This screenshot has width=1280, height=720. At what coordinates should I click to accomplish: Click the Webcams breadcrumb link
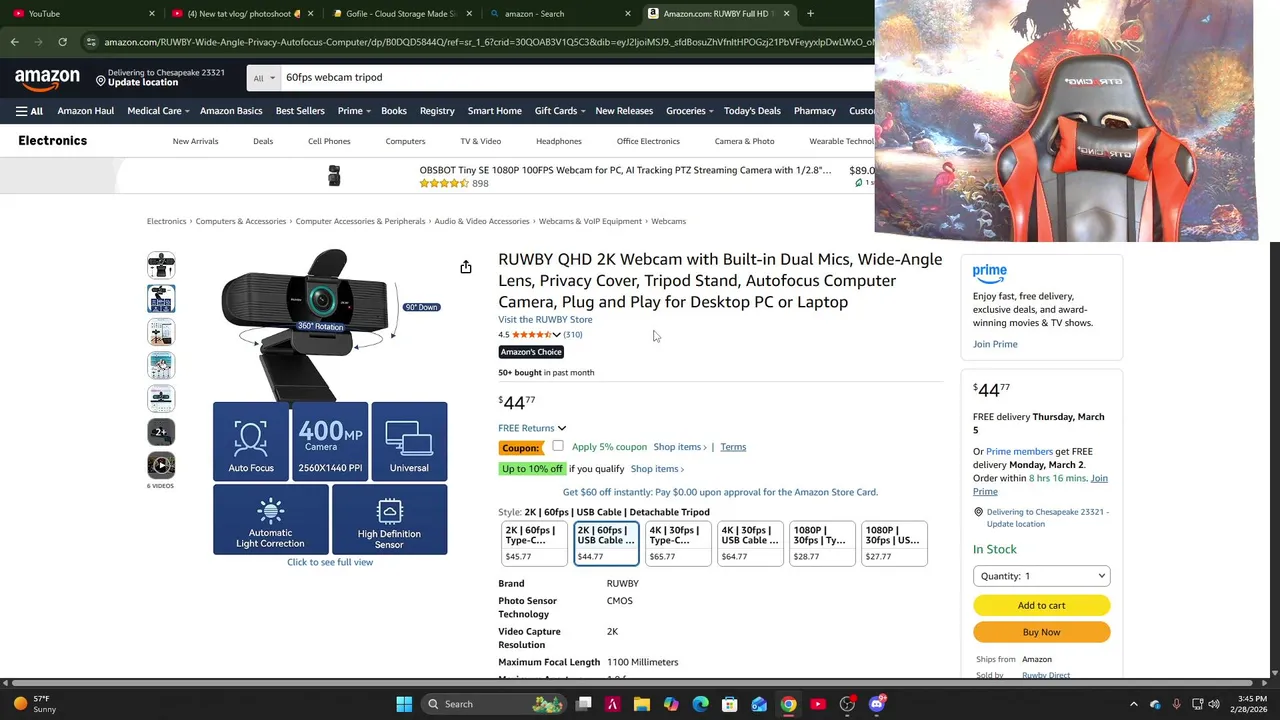(x=668, y=221)
